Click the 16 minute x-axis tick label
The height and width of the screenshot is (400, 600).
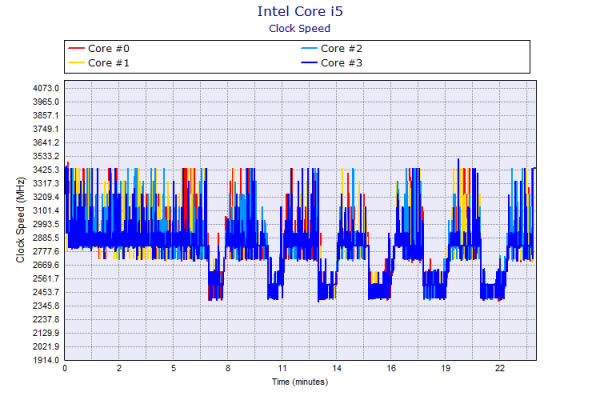(x=391, y=368)
